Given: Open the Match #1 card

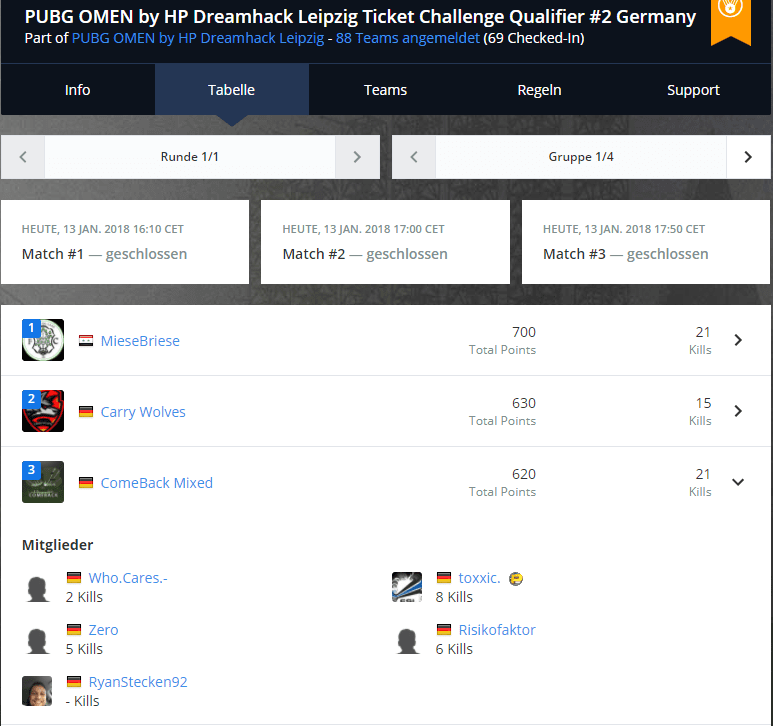Looking at the screenshot, I should coord(125,242).
